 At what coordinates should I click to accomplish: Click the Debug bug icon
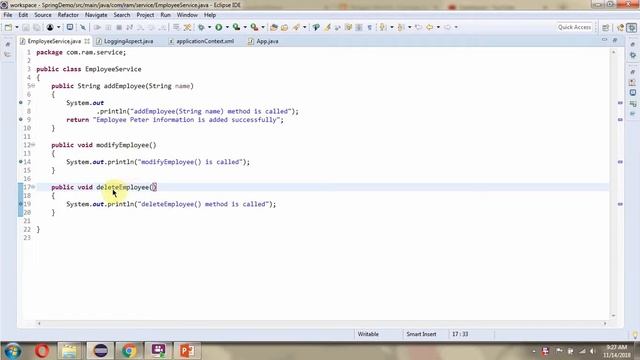[201, 27]
